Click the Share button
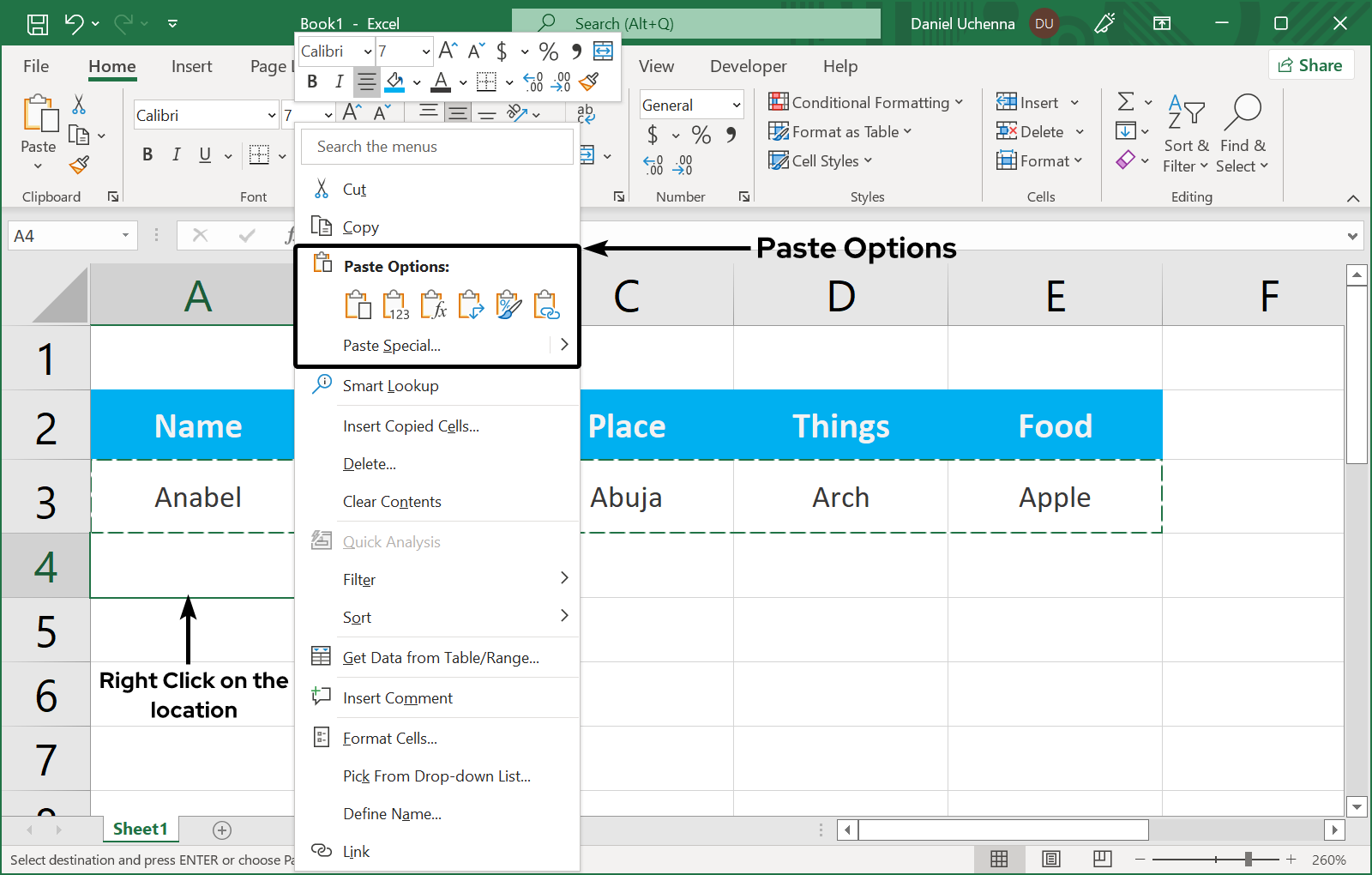1372x875 pixels. (x=1310, y=65)
